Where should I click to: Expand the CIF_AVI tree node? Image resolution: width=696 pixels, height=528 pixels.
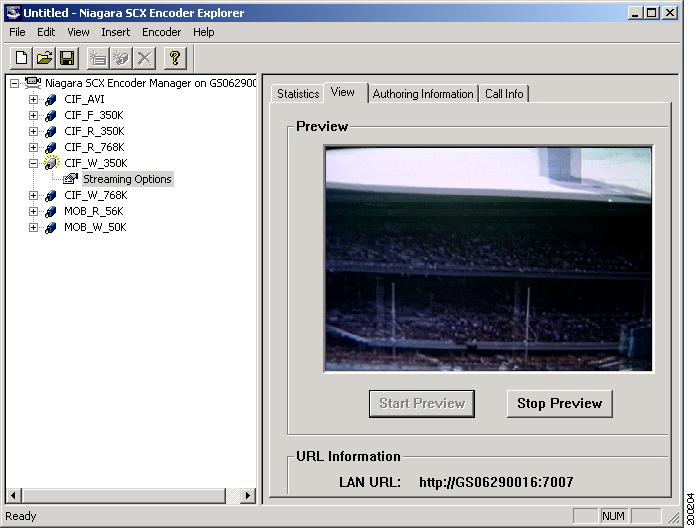coord(33,99)
